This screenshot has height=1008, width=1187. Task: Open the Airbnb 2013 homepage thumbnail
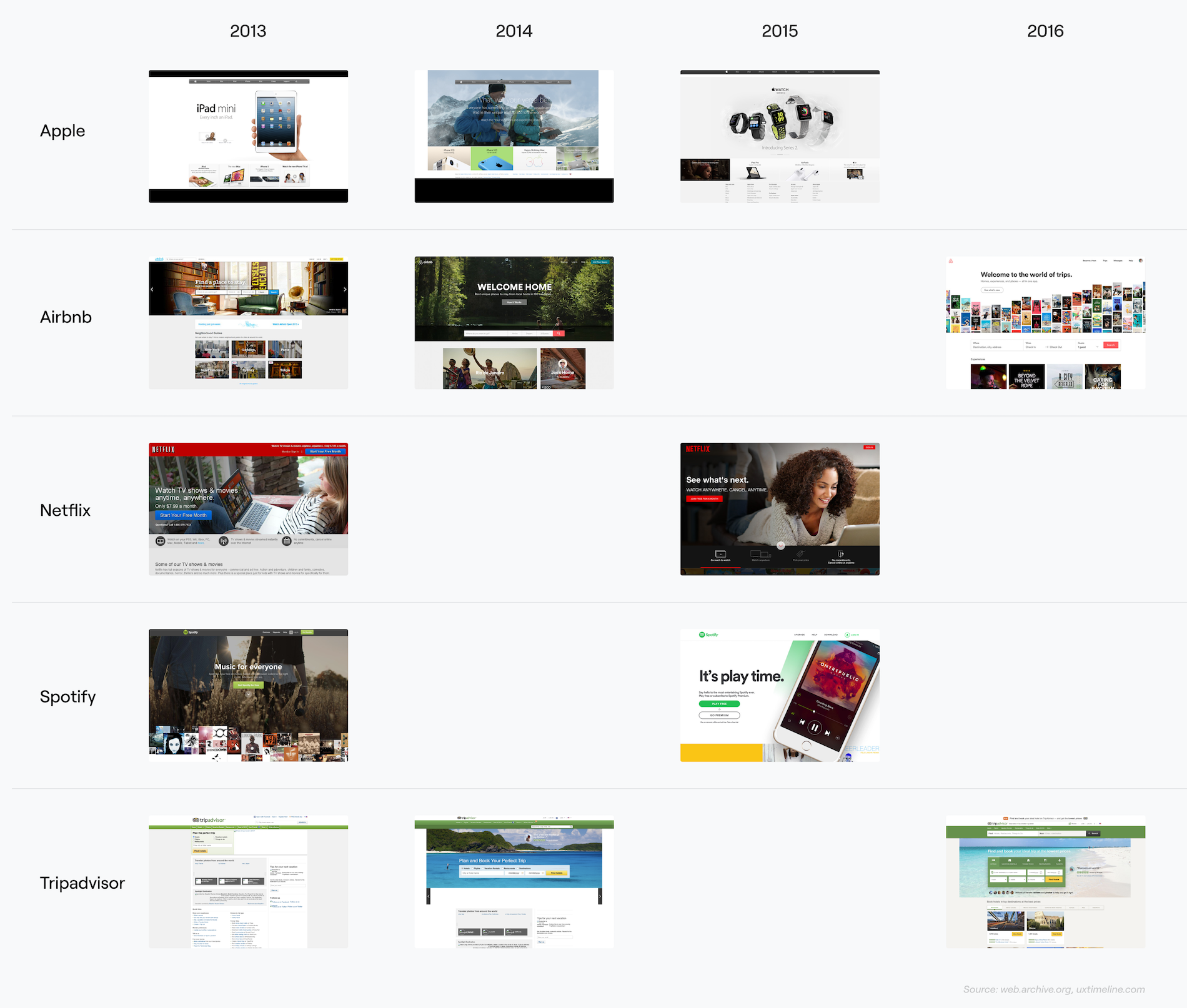tap(248, 323)
